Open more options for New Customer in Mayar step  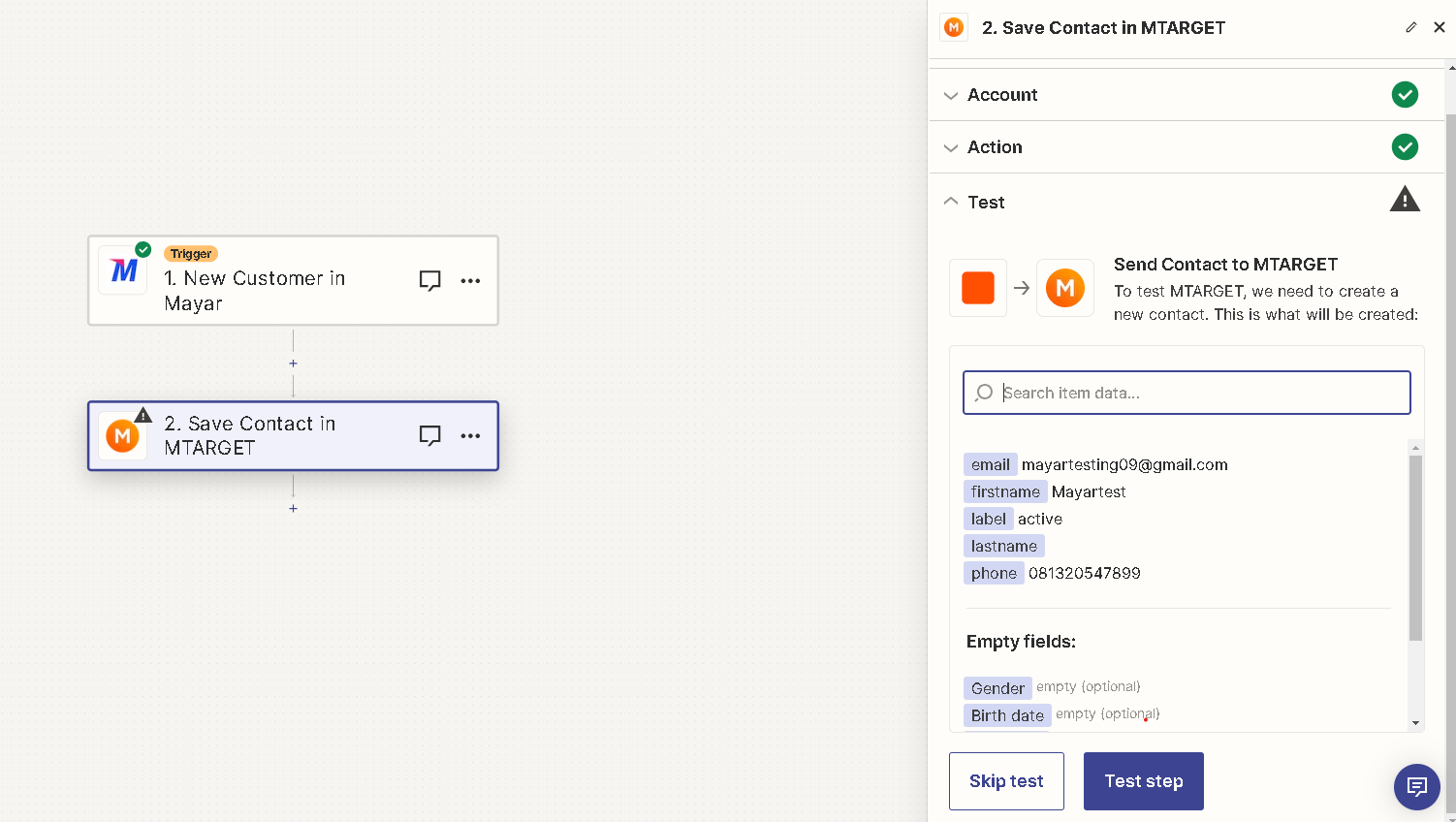click(x=470, y=280)
